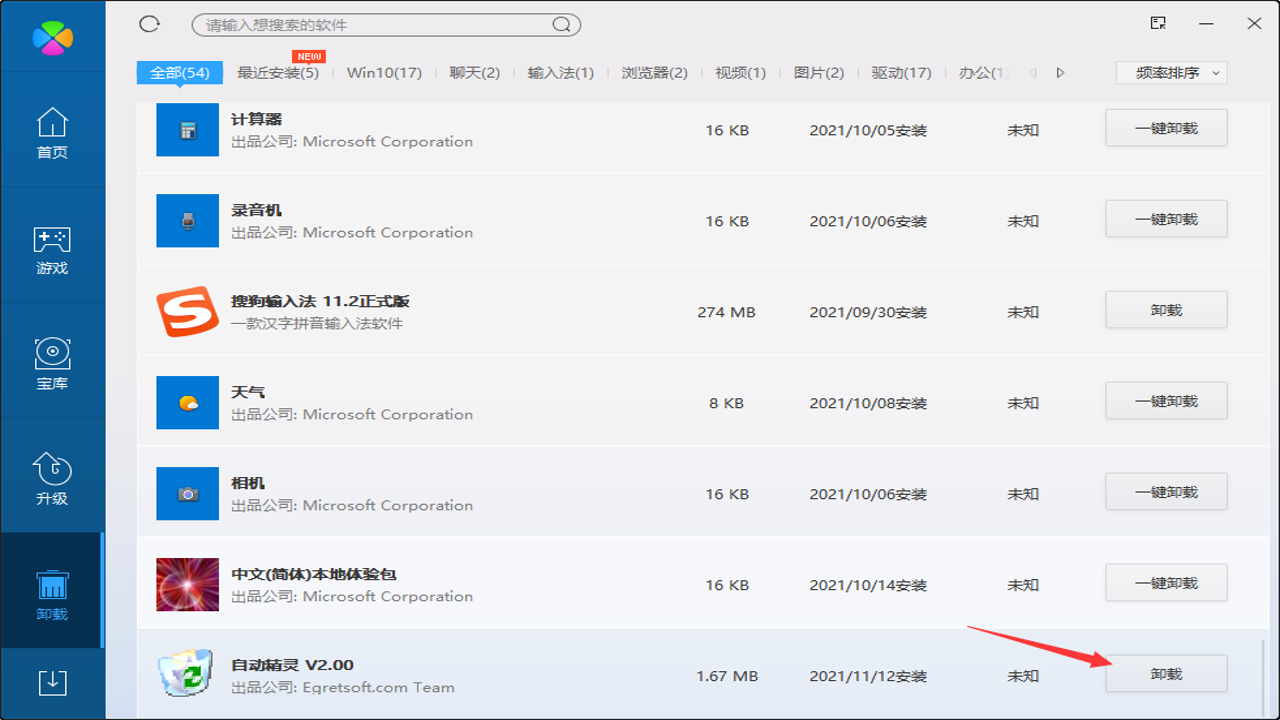
Task: Click the 中文(简体)本地体验包 icon
Action: pos(187,585)
